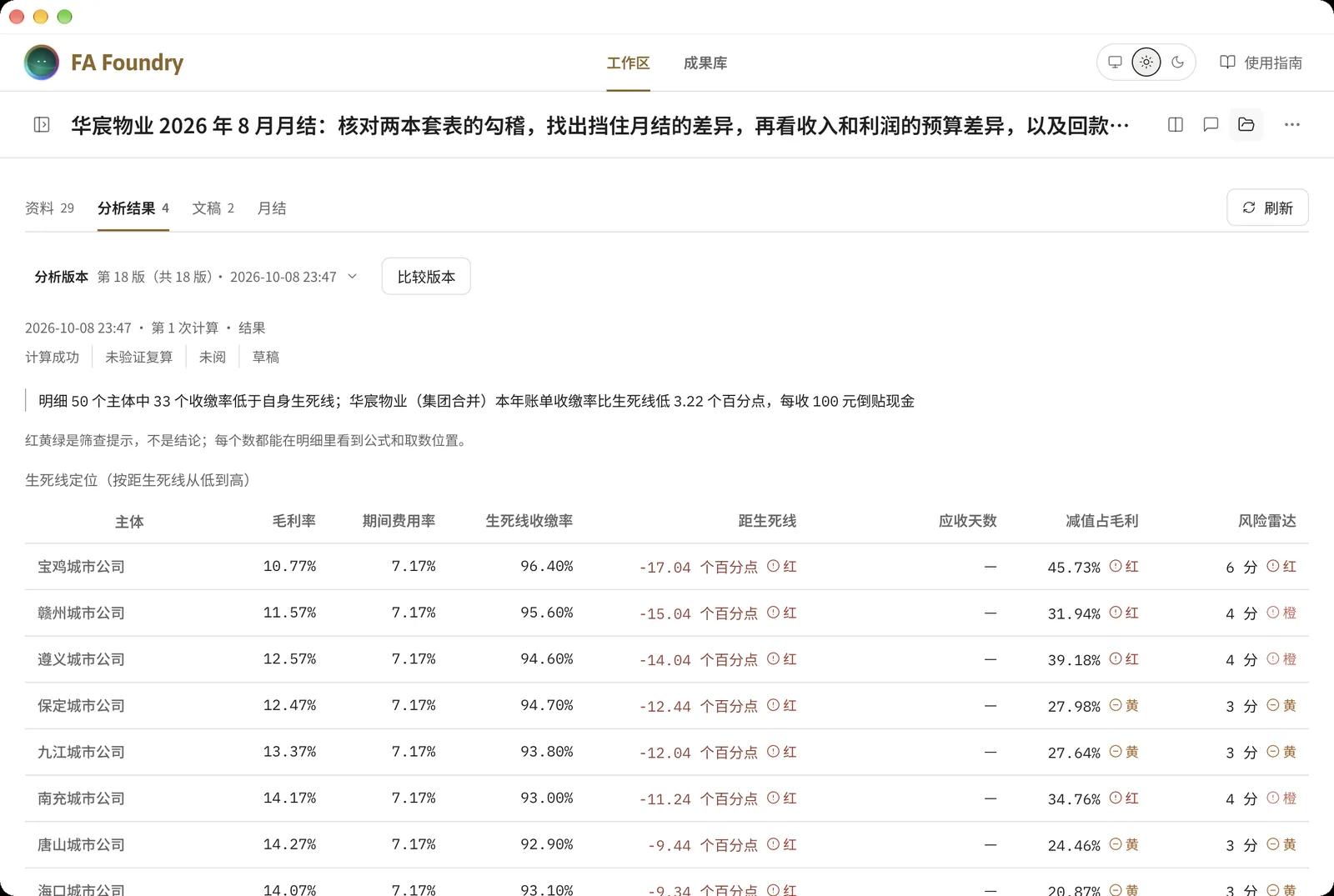Click the 应收天数 column header
This screenshot has height=896, width=1334.
(967, 521)
